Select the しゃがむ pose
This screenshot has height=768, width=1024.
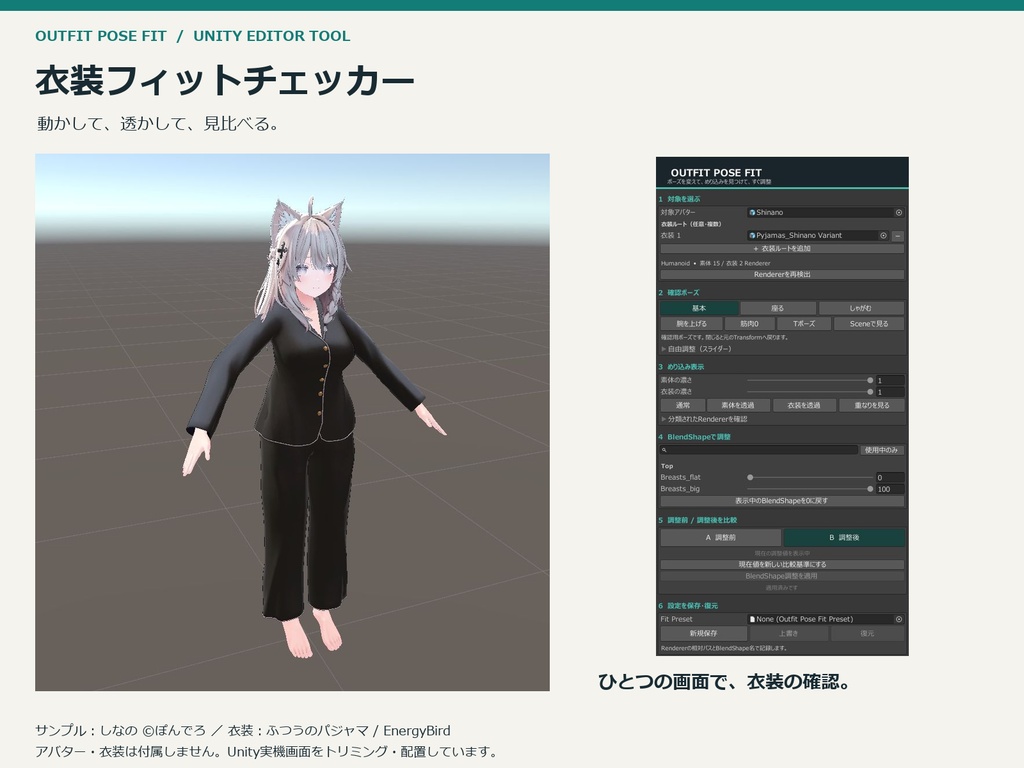coord(861,308)
